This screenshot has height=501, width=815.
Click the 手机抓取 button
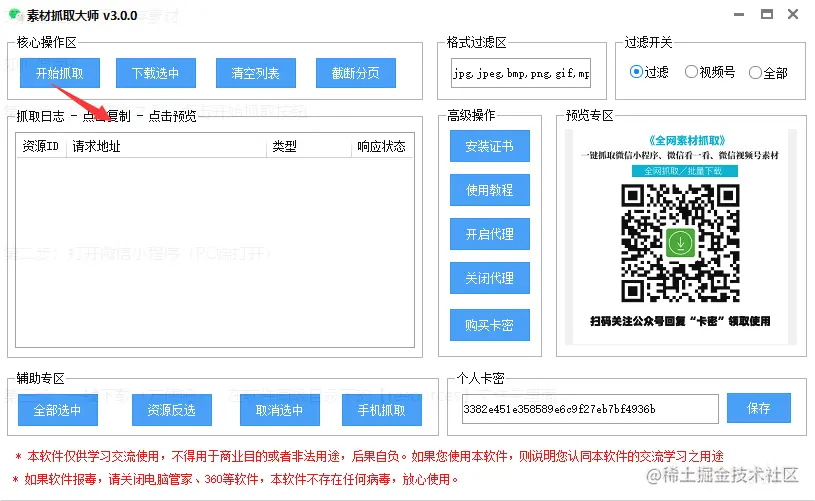pyautogui.click(x=382, y=410)
